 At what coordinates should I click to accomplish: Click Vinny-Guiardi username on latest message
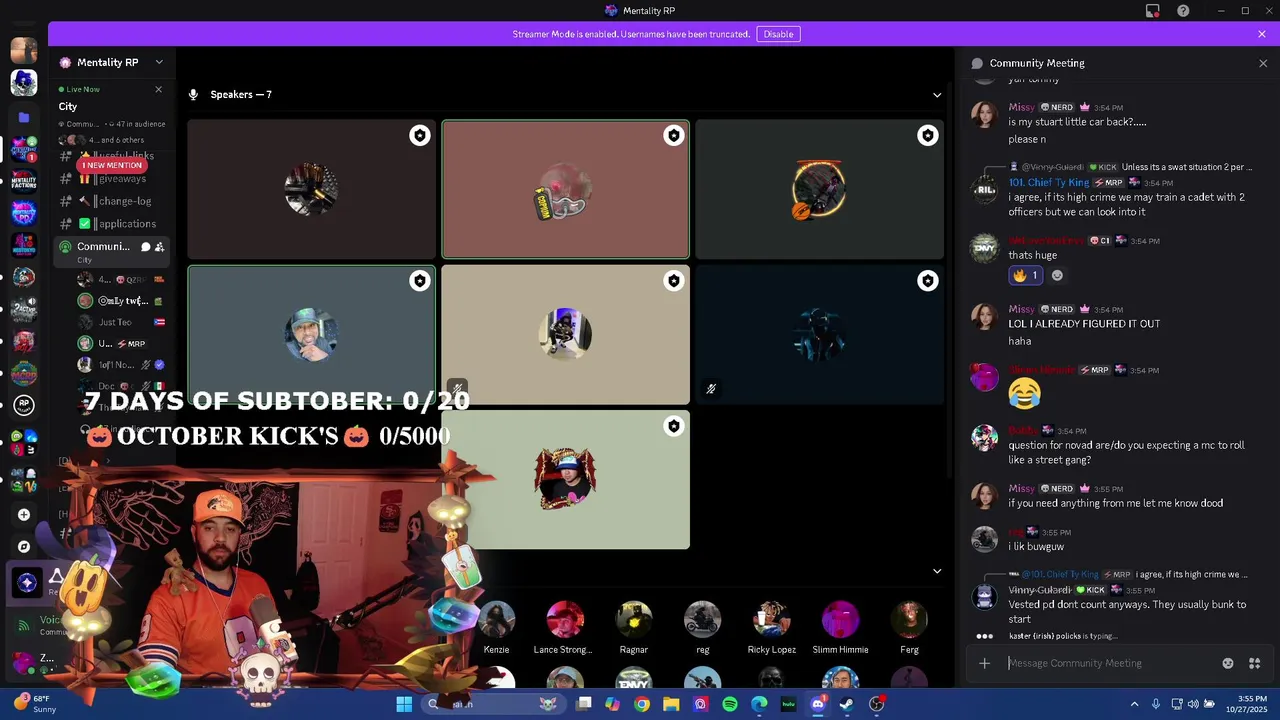click(x=1039, y=590)
